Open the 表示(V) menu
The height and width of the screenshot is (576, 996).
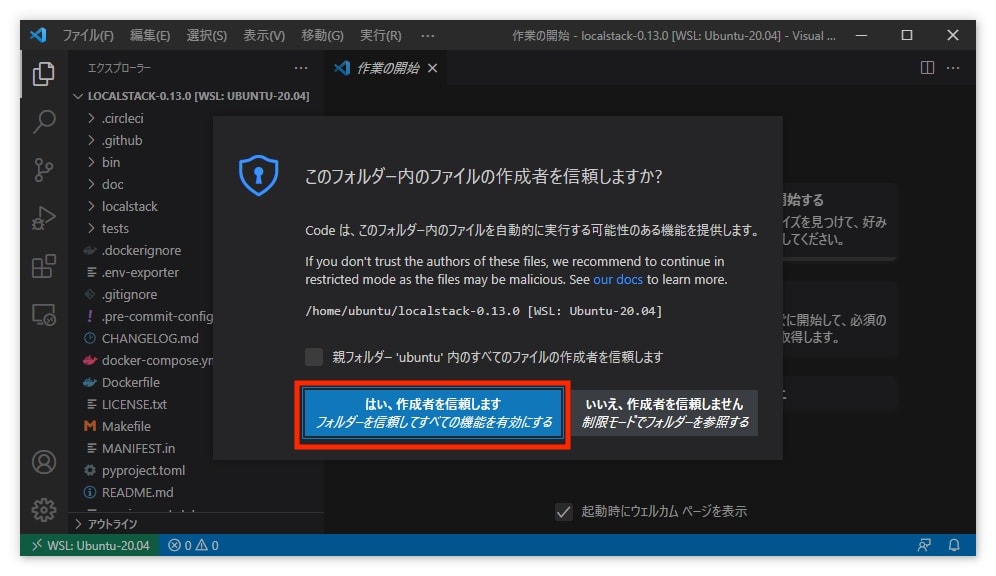click(264, 36)
